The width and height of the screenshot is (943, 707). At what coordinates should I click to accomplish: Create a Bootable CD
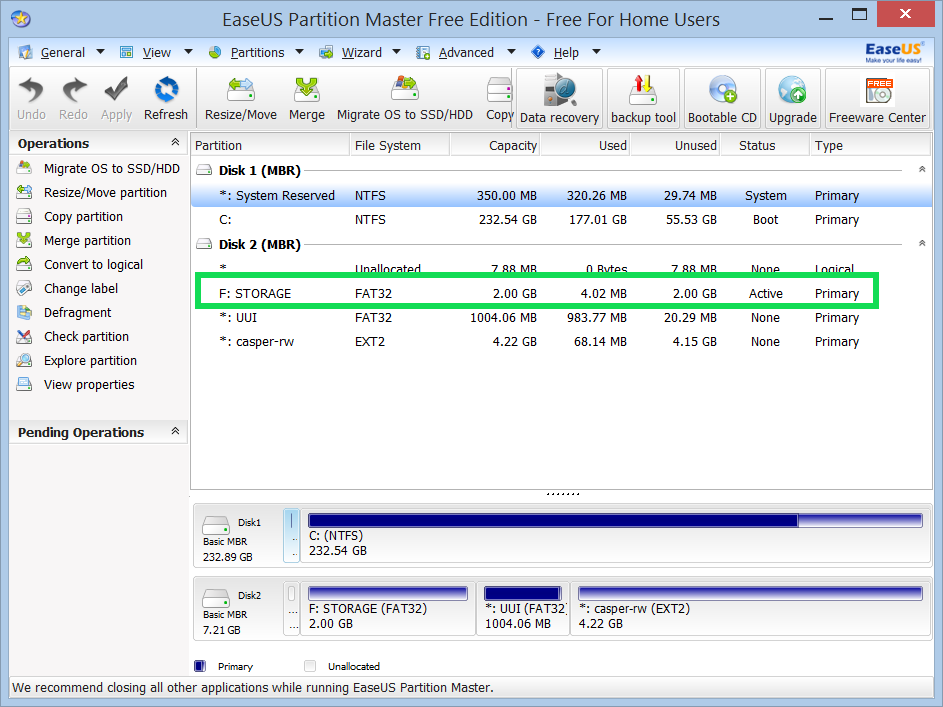coord(722,98)
